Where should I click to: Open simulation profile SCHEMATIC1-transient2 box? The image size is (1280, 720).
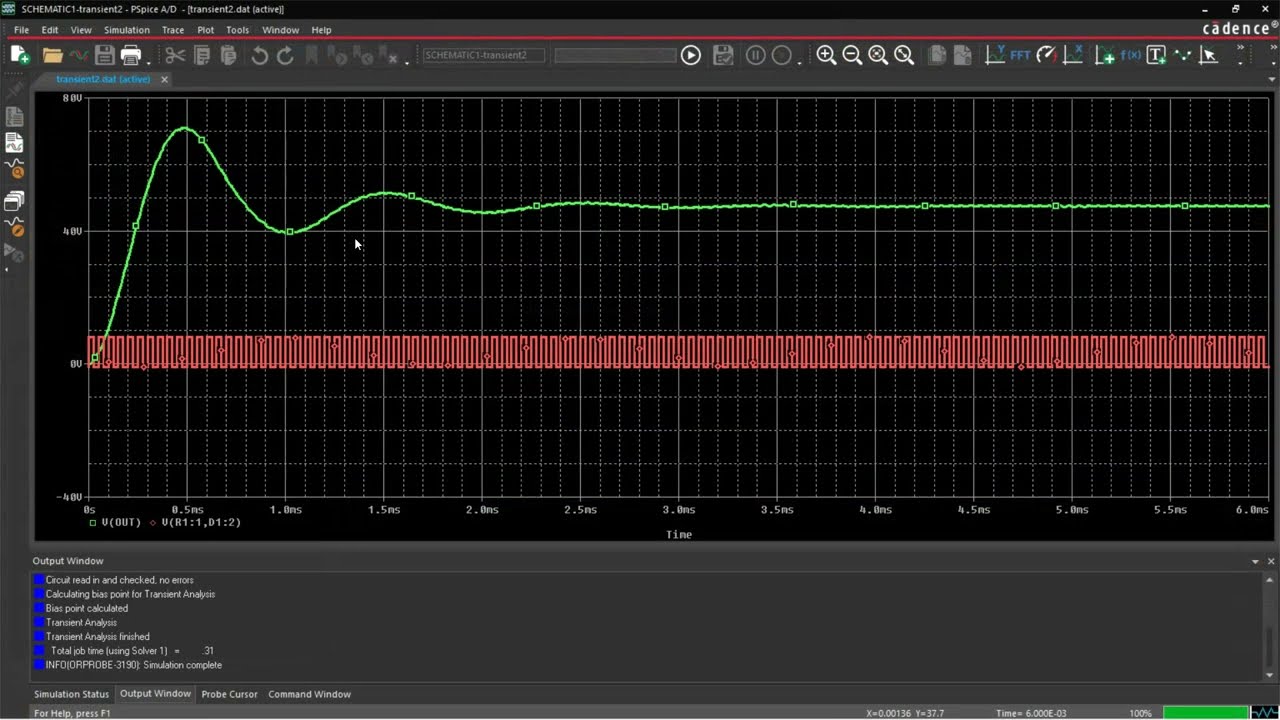pyautogui.click(x=484, y=55)
